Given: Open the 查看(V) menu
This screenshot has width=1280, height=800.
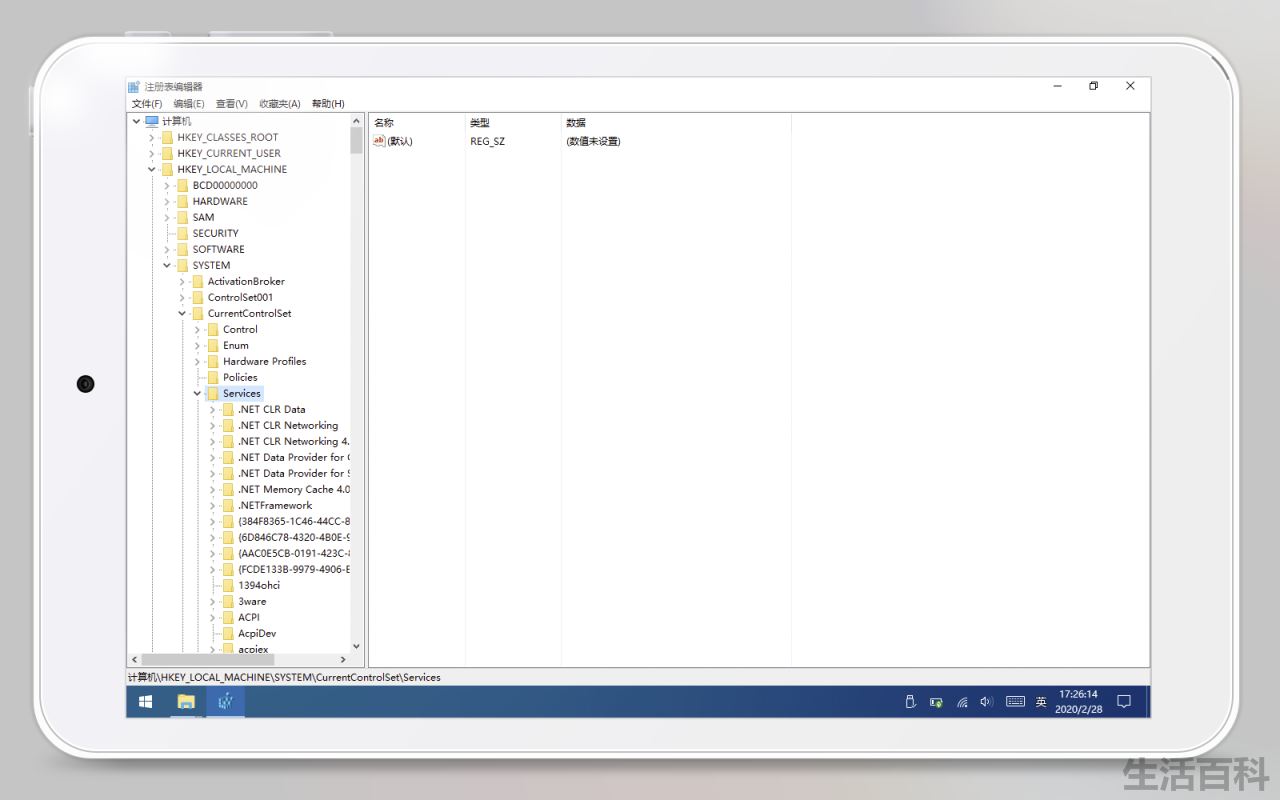Looking at the screenshot, I should (232, 104).
